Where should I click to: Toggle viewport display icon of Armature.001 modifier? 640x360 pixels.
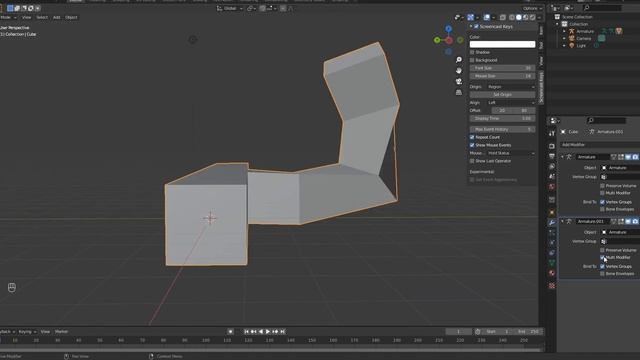click(x=628, y=221)
